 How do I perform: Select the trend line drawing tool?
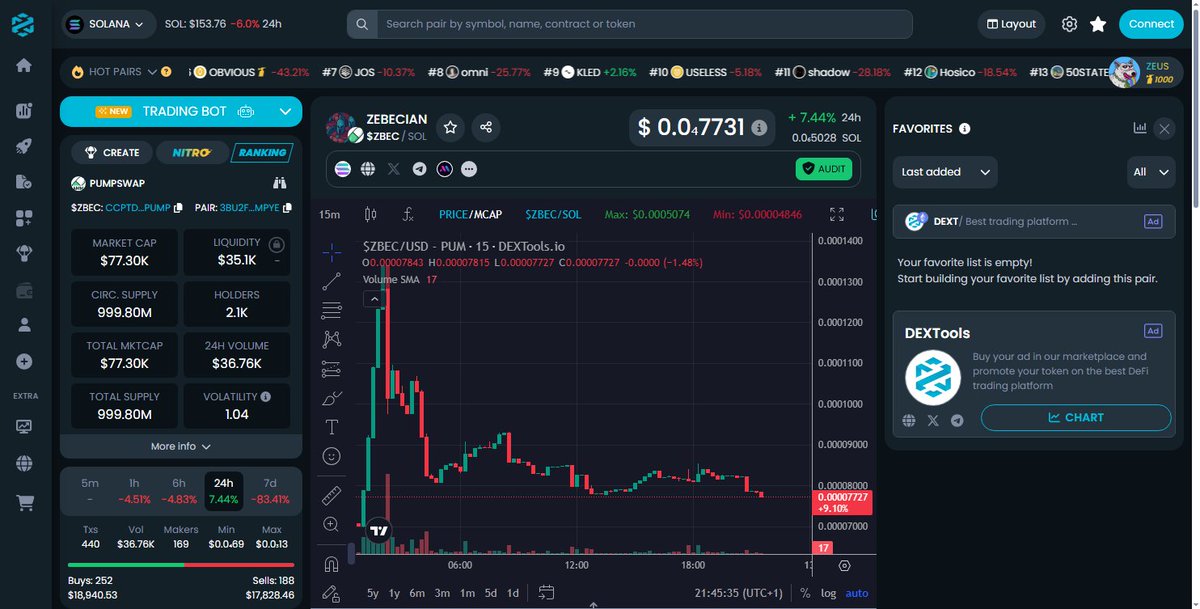[x=331, y=282]
